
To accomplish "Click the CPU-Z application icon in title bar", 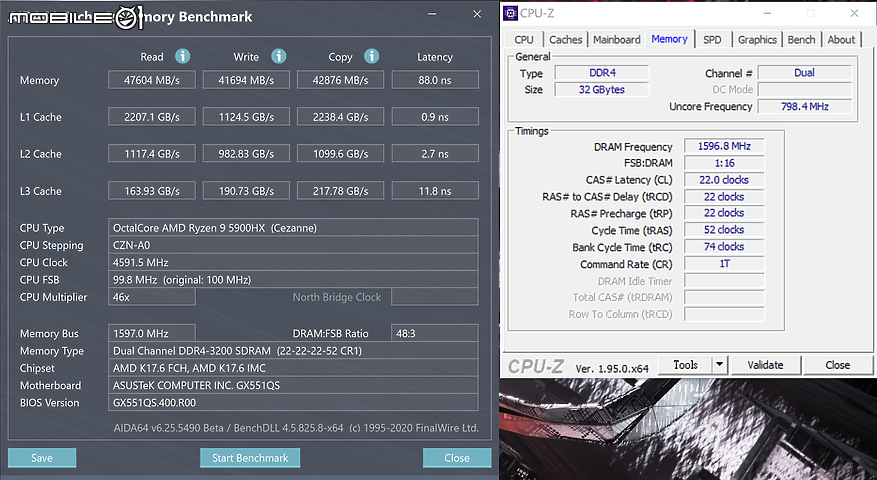I will (510, 13).
